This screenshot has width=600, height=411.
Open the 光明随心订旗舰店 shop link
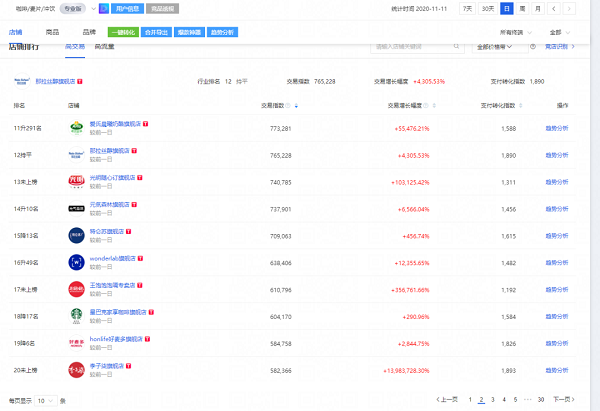pyautogui.click(x=112, y=178)
